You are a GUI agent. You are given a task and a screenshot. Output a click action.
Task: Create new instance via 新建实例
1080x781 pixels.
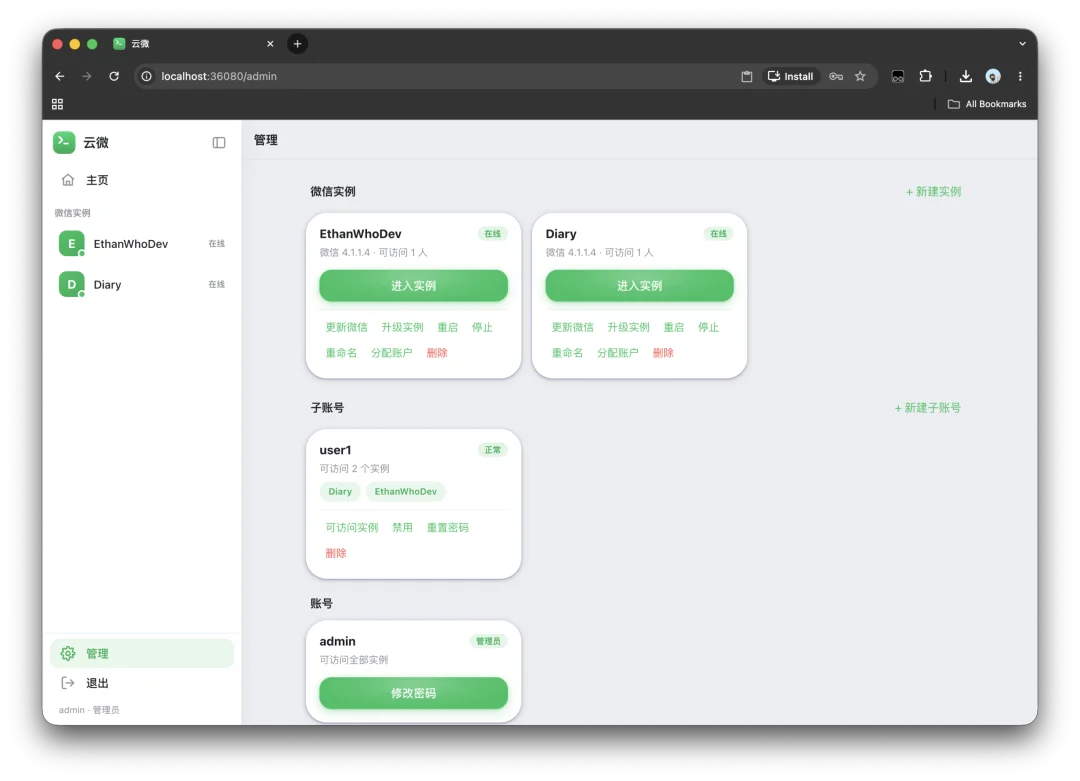pos(933,191)
